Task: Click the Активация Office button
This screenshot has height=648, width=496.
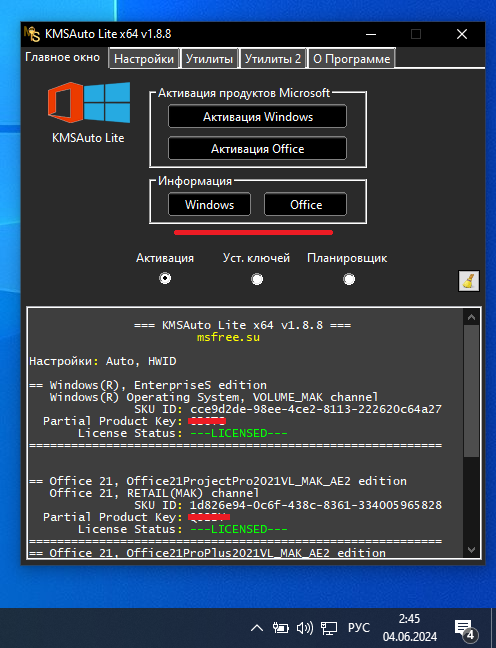Action: tap(258, 148)
